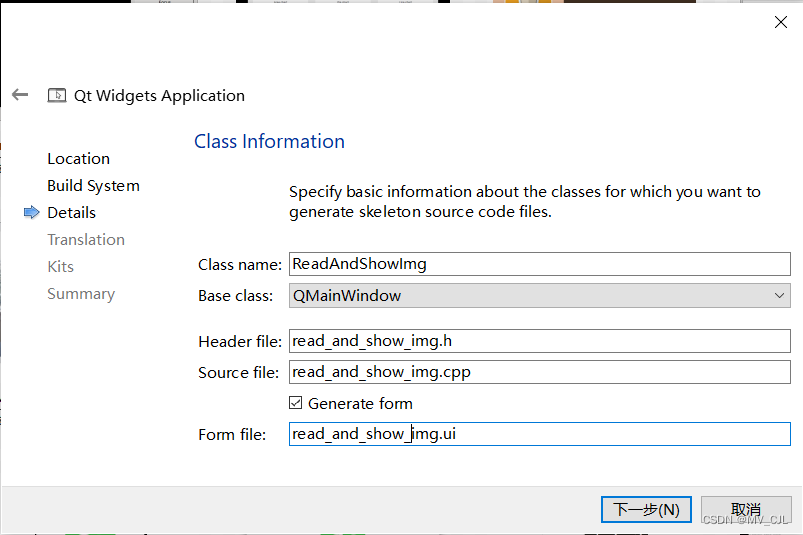Select the Kits wizard step
The width and height of the screenshot is (803, 535).
pyautogui.click(x=60, y=267)
